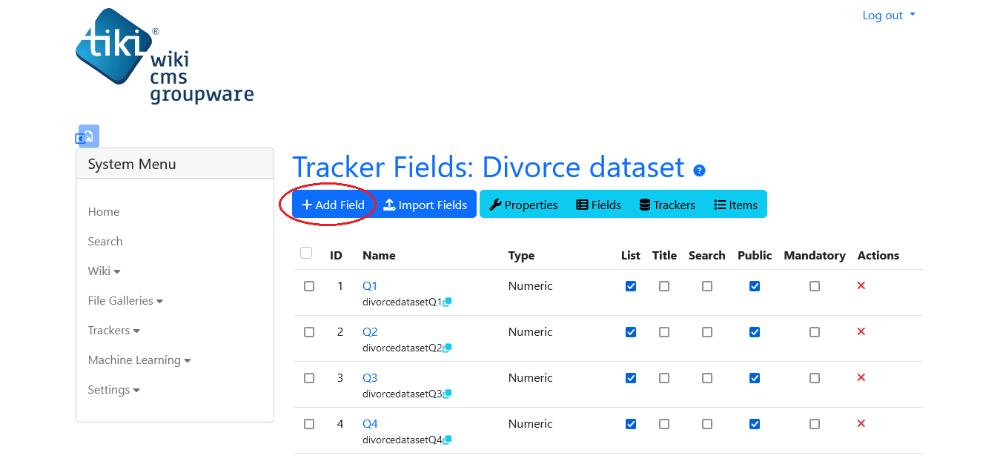Open the Properties toolbar button
1000x455 pixels.
[524, 205]
